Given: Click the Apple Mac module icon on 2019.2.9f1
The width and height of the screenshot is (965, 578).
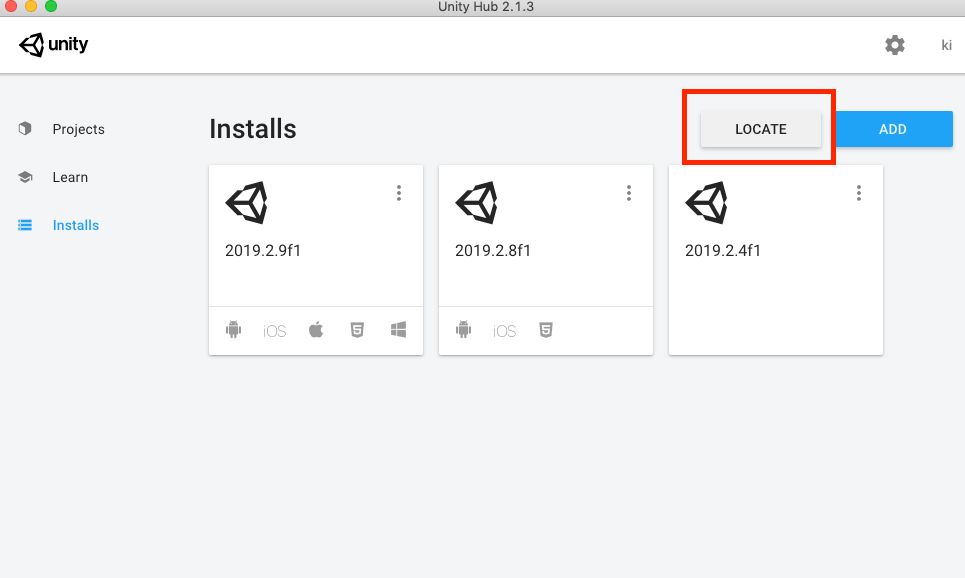Looking at the screenshot, I should 316,329.
